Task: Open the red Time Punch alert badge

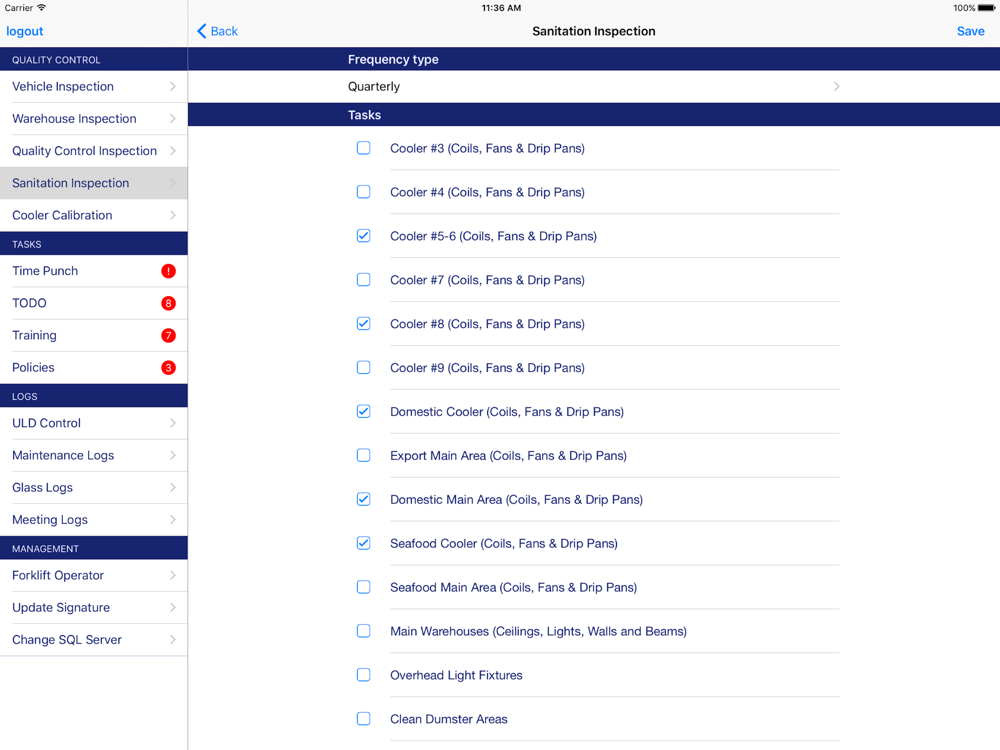Action: click(168, 271)
